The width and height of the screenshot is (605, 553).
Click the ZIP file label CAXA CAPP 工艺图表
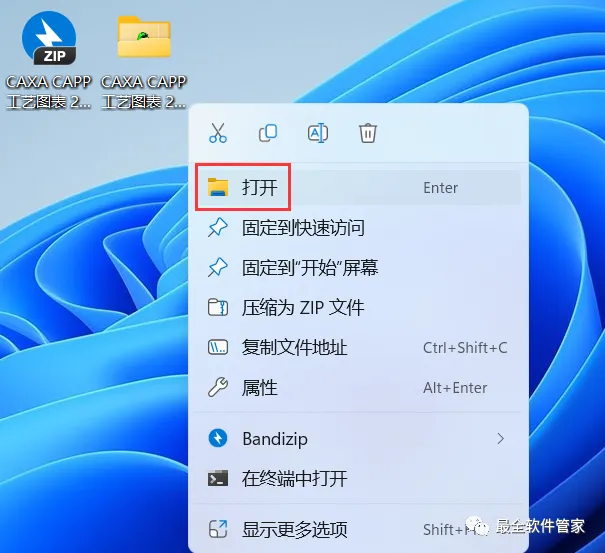click(x=49, y=92)
